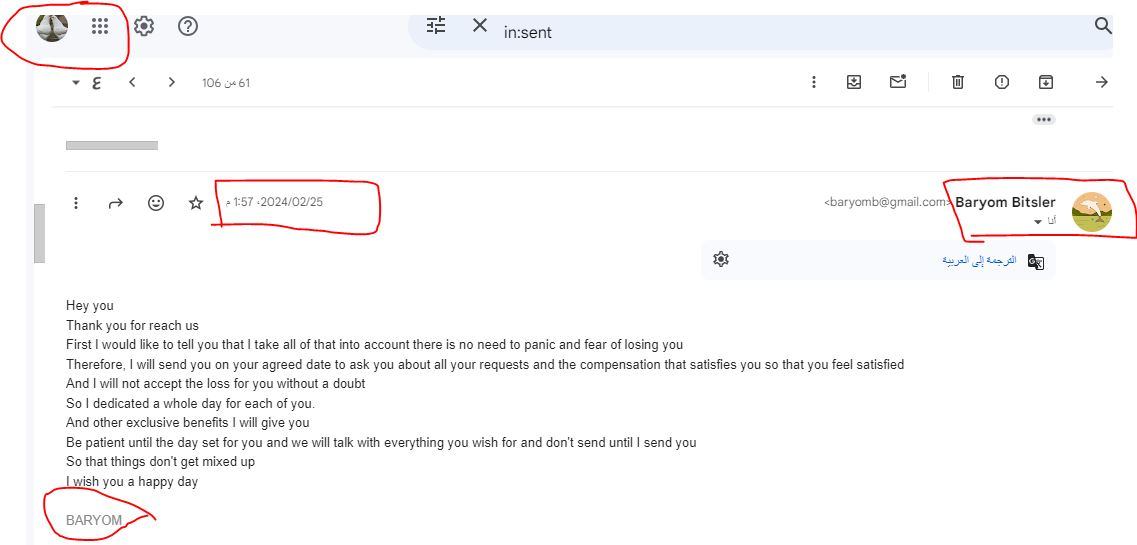Click the trash icon to delete the email
This screenshot has width=1137, height=545.
tap(957, 82)
